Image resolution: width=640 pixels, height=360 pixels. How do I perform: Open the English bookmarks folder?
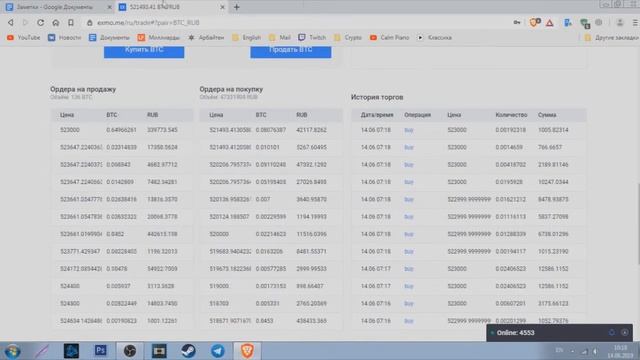pyautogui.click(x=246, y=38)
